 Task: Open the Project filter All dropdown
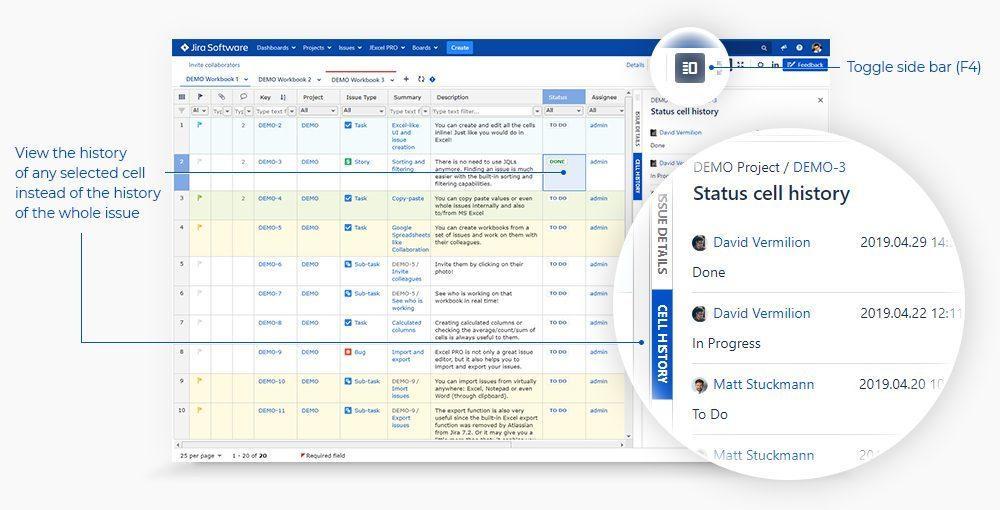click(318, 111)
